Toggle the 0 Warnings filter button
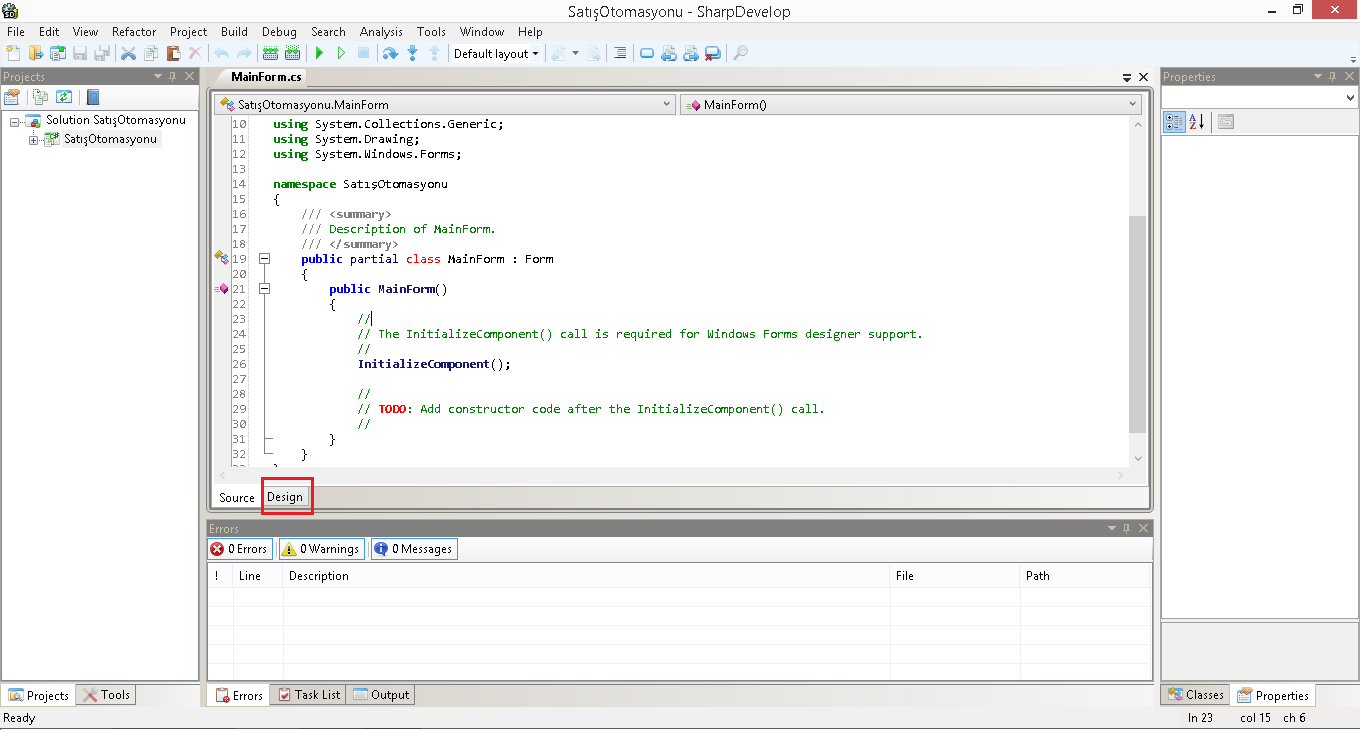 coord(320,548)
